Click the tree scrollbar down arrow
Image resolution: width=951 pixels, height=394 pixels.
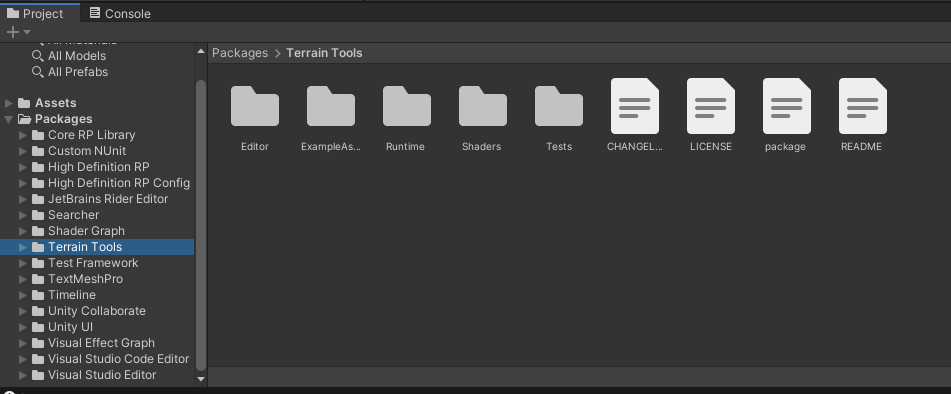click(201, 379)
